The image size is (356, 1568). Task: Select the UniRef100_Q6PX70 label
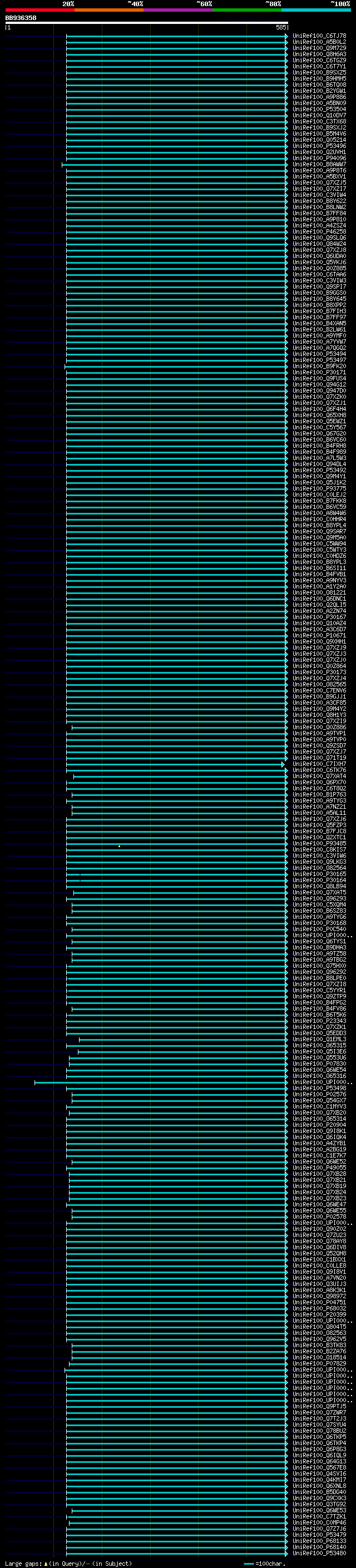pos(319,782)
